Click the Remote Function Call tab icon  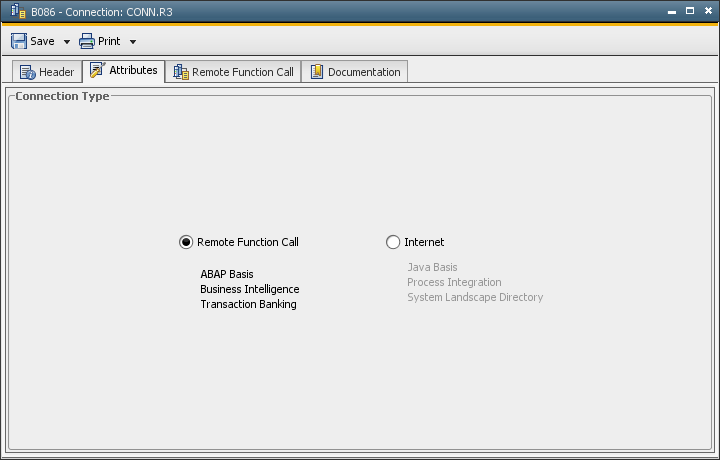181,72
